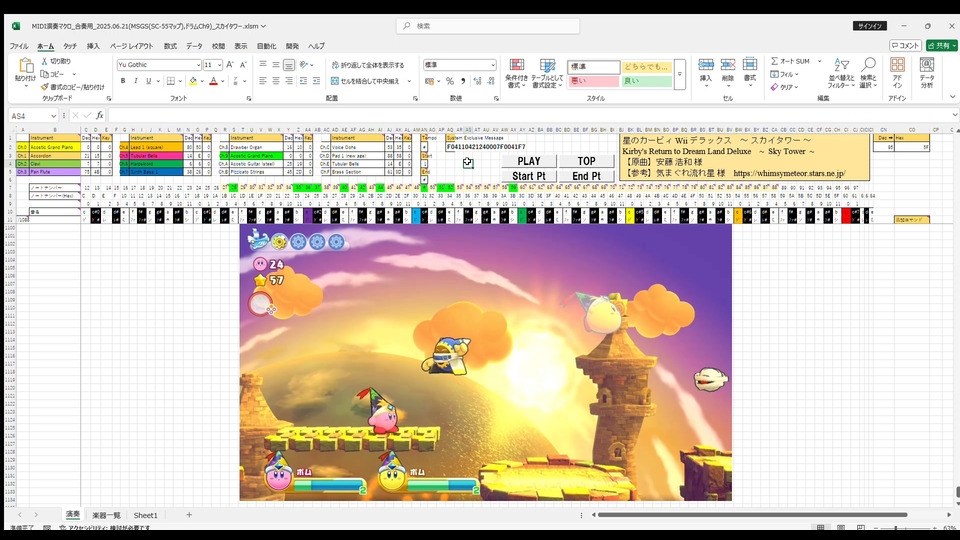This screenshot has width=960, height=540.
Task: Apply the red 悪い (Bad) cell style
Action: tap(593, 81)
